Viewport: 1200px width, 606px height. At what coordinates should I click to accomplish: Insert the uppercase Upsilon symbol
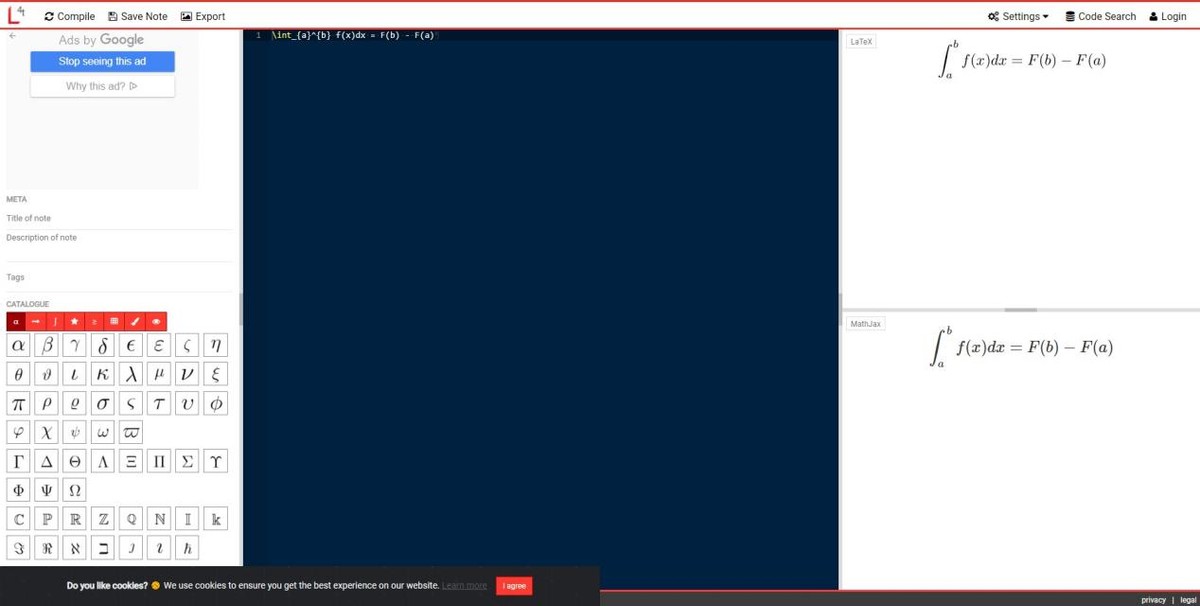(x=215, y=462)
